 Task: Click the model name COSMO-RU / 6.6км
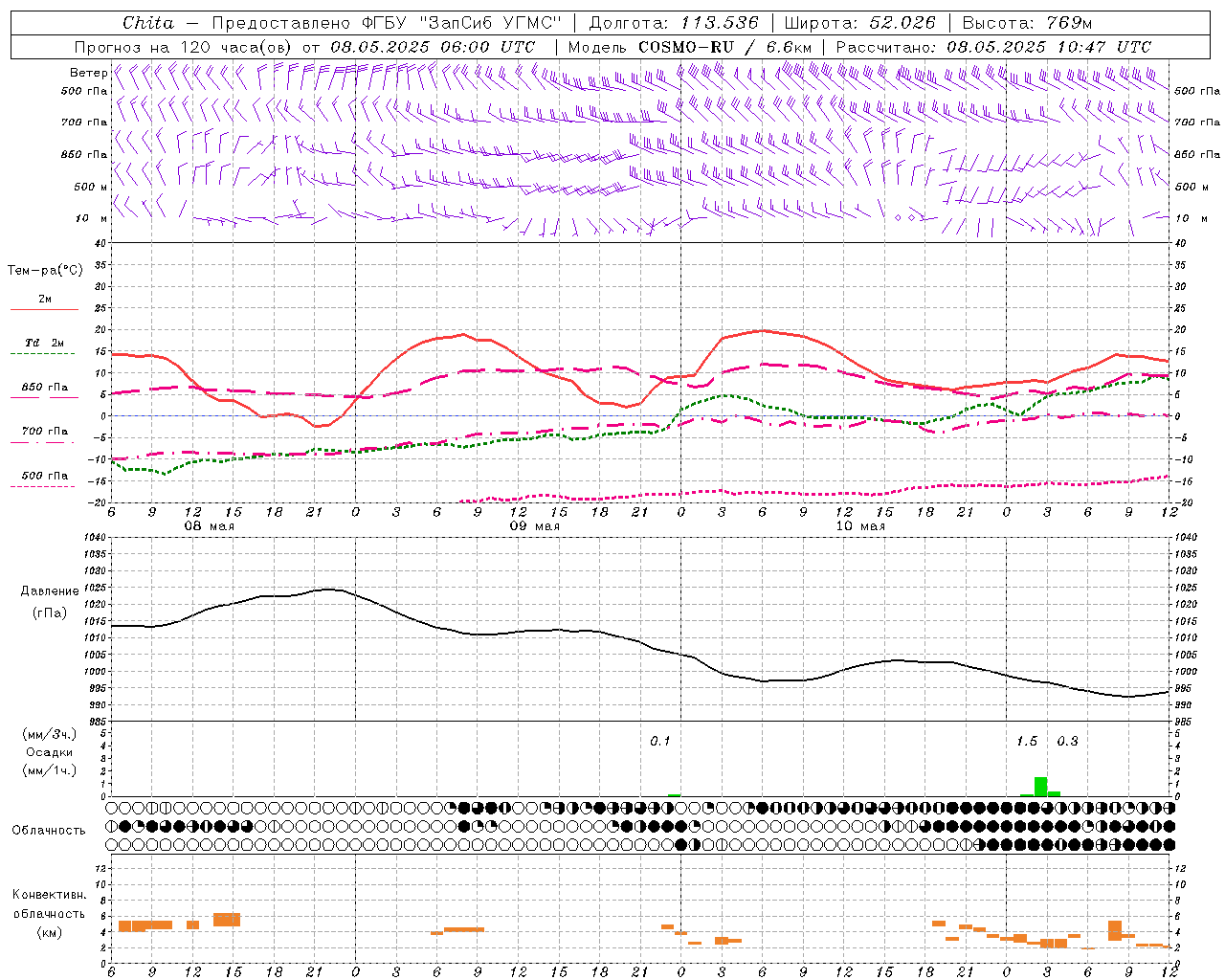[x=725, y=47]
